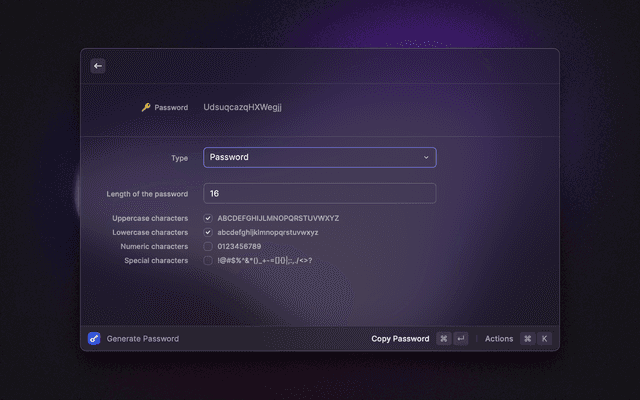Click the Command key icon next to Copy Password
This screenshot has height=400, width=640.
(444, 339)
